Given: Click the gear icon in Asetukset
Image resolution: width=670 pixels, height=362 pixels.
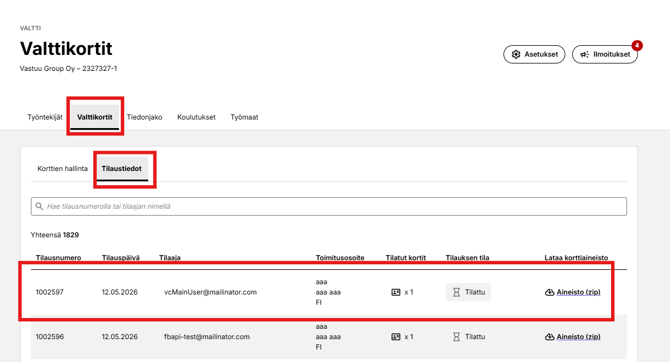Looking at the screenshot, I should coord(516,54).
